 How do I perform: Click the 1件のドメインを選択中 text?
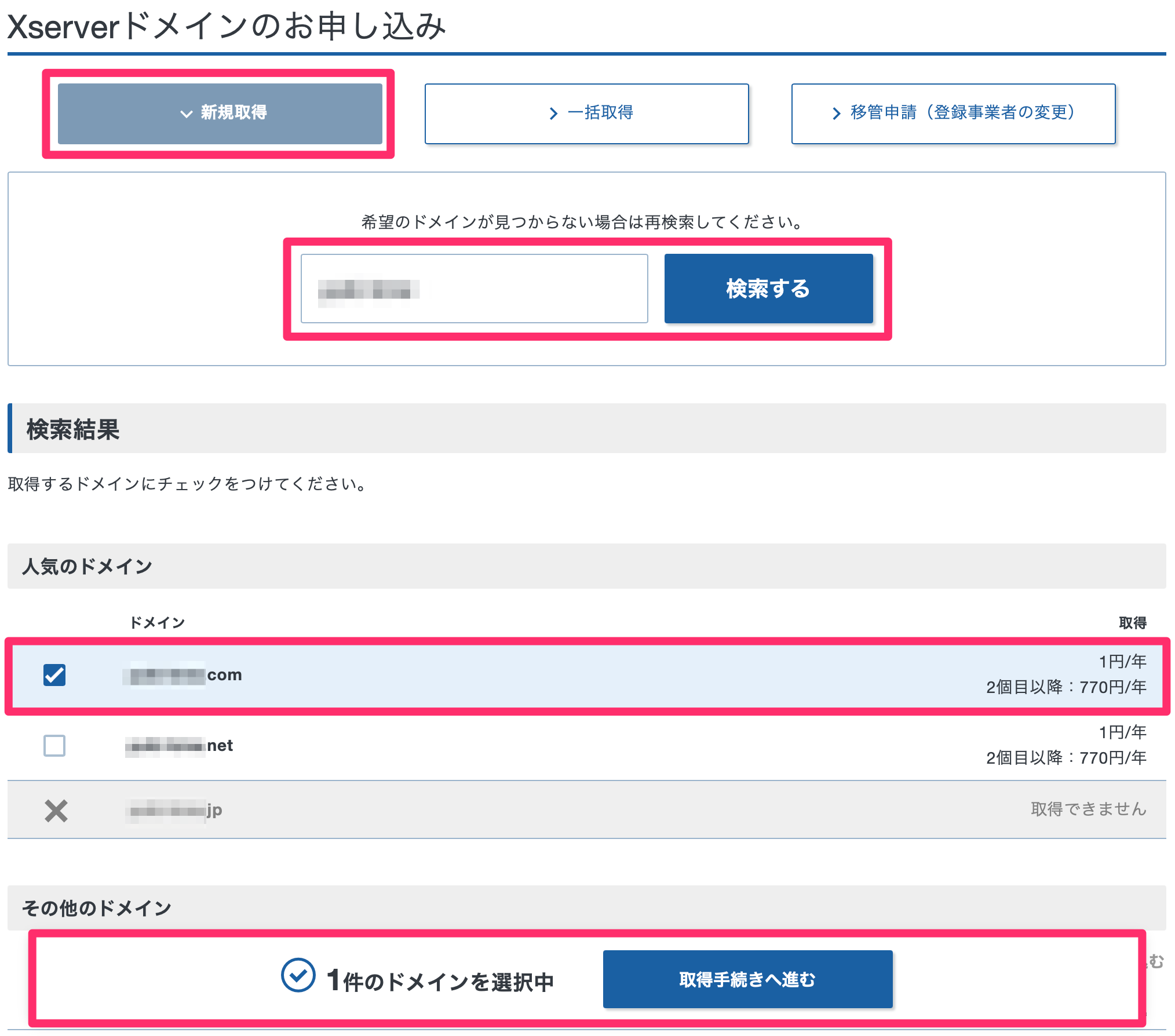click(x=440, y=980)
